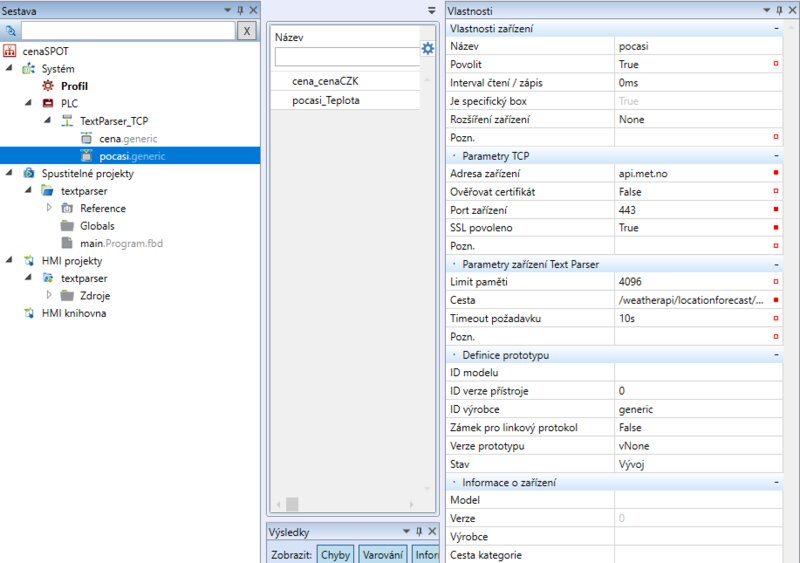This screenshot has width=800, height=563.
Task: Select the pocasi_Teplota row
Action: tap(326, 100)
